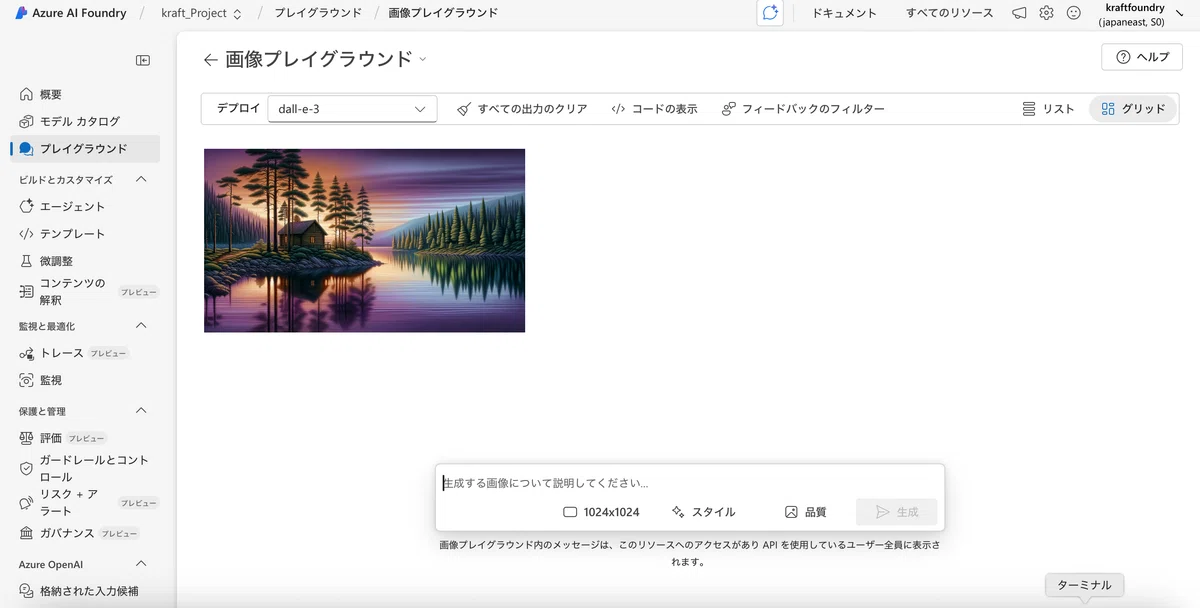Image resolution: width=1200 pixels, height=608 pixels.
Task: Select プレイグラウンド in the sidebar
Action: [85, 149]
